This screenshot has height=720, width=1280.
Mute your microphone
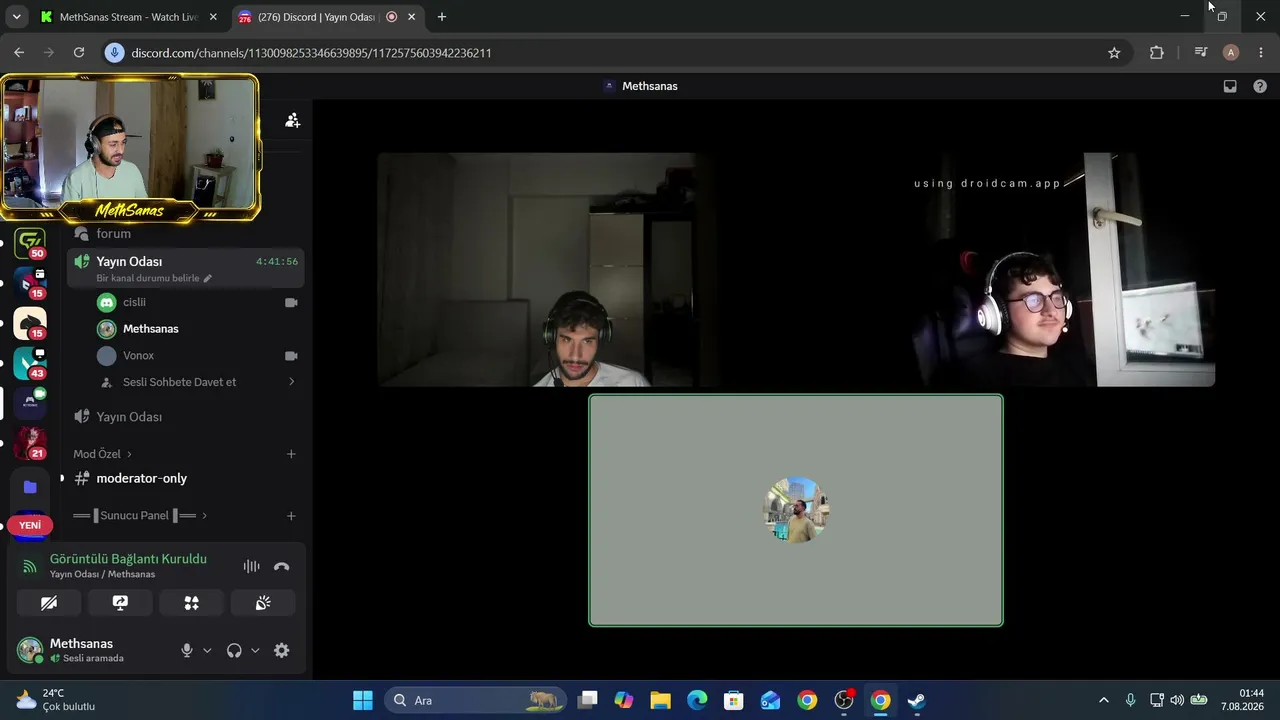(x=187, y=650)
